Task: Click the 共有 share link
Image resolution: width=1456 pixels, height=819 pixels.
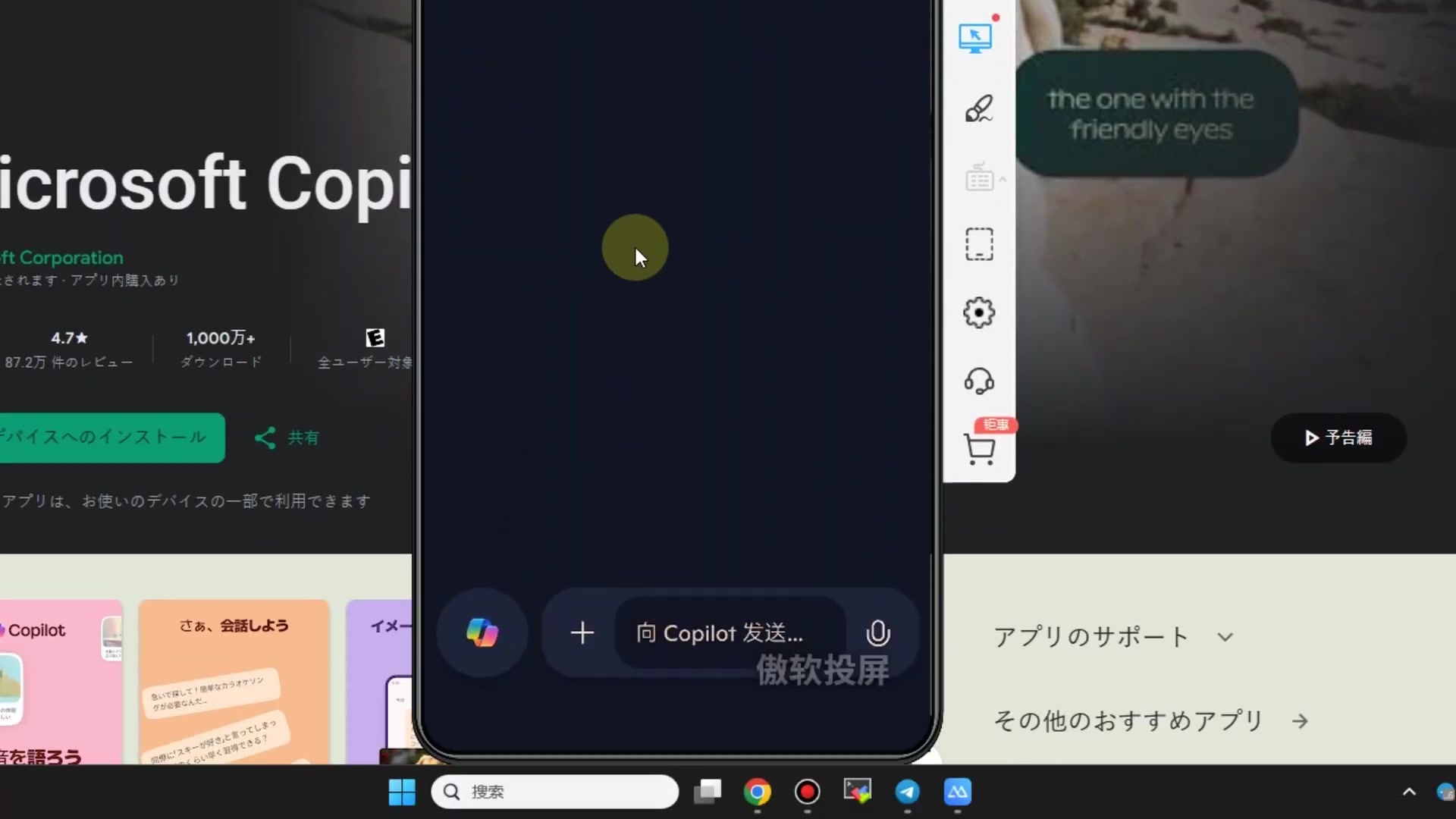Action: (287, 438)
